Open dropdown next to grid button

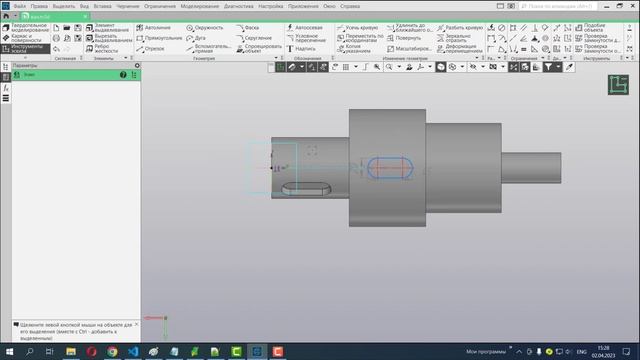click(x=356, y=67)
